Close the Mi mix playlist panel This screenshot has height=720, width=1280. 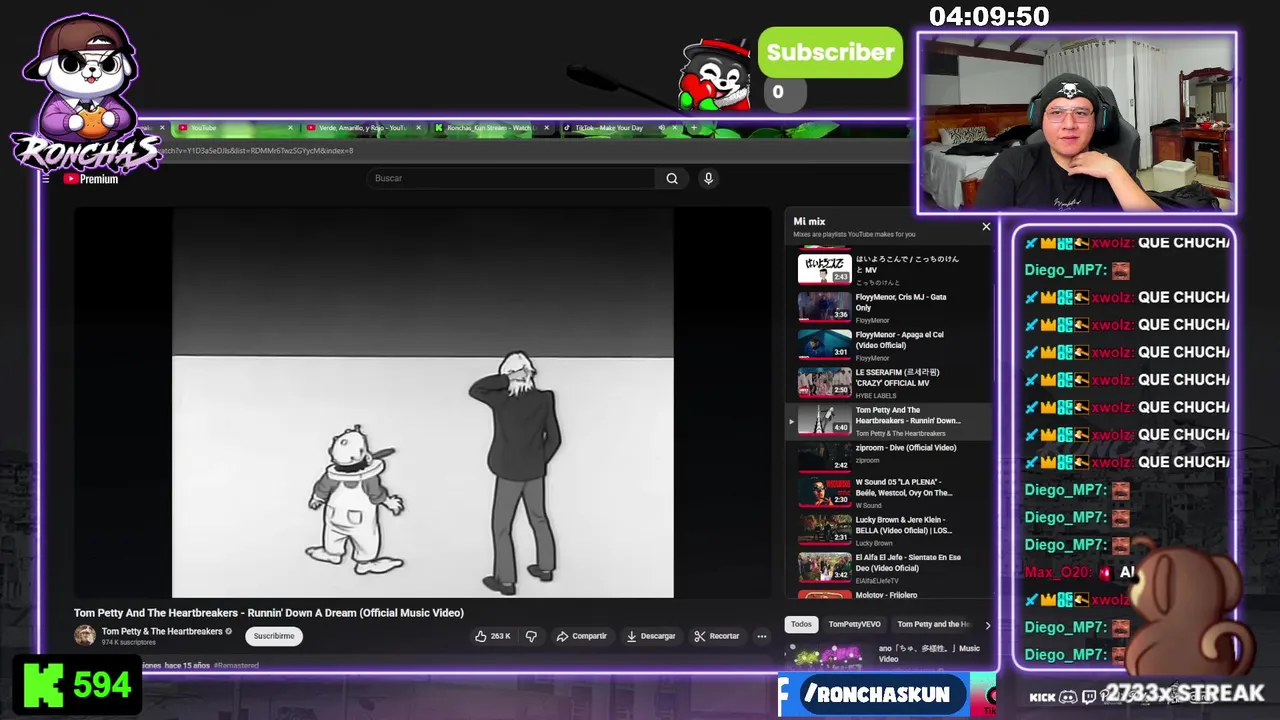click(986, 226)
